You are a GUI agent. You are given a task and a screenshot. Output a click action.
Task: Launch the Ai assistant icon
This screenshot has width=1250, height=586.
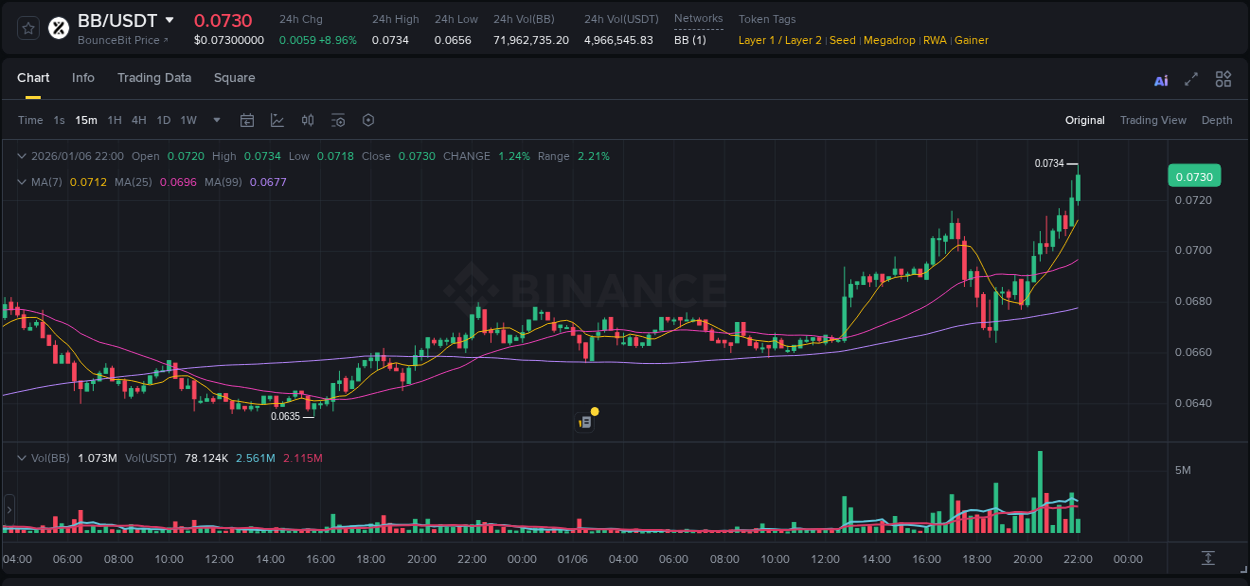[x=1160, y=79]
